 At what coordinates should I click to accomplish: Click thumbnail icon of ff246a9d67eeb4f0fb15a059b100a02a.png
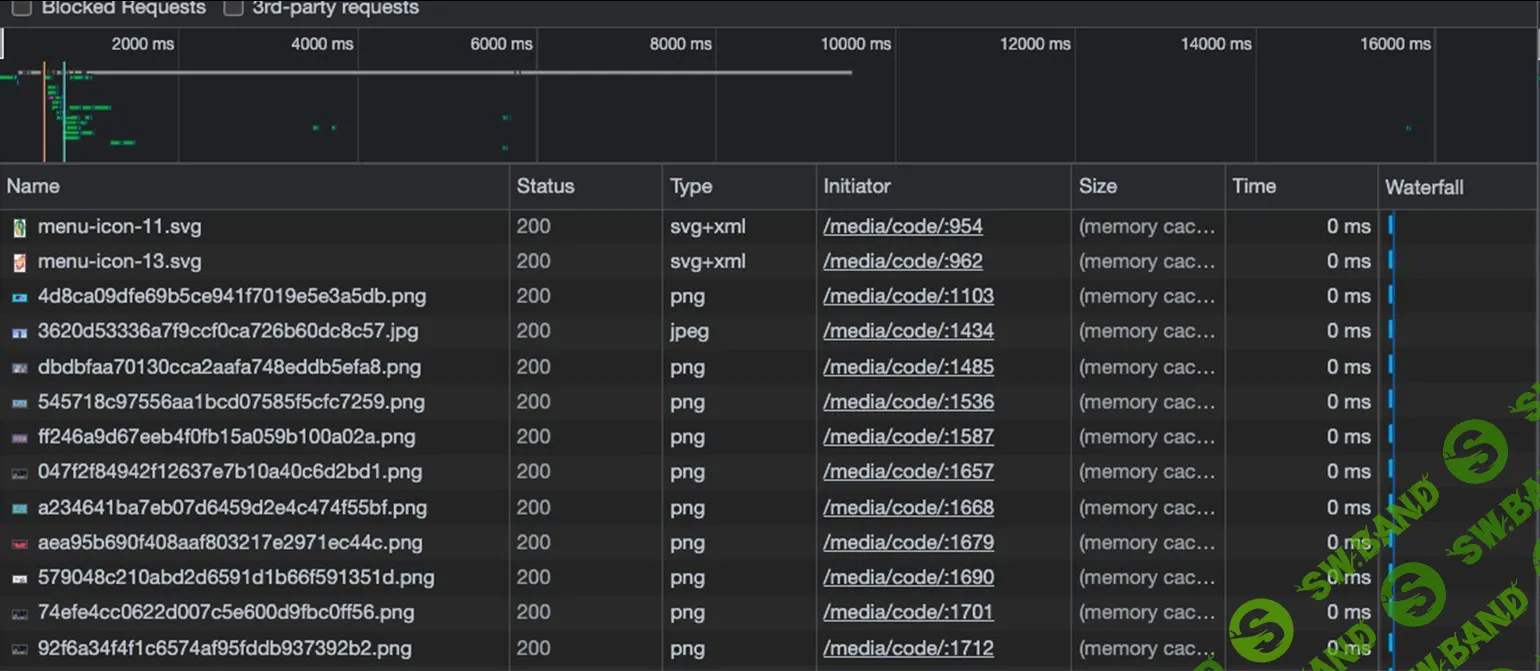click(20, 438)
